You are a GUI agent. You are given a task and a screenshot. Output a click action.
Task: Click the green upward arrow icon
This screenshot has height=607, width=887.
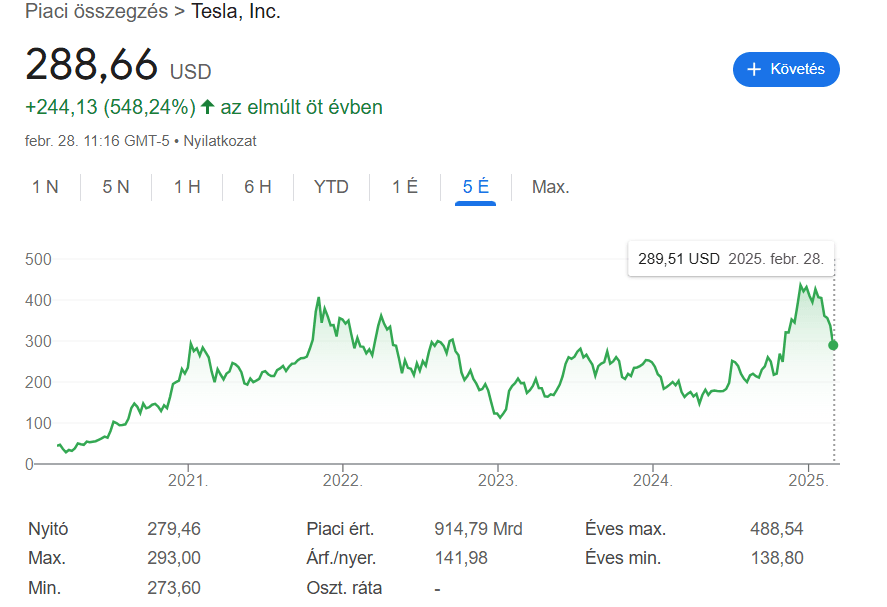pyautogui.click(x=208, y=107)
